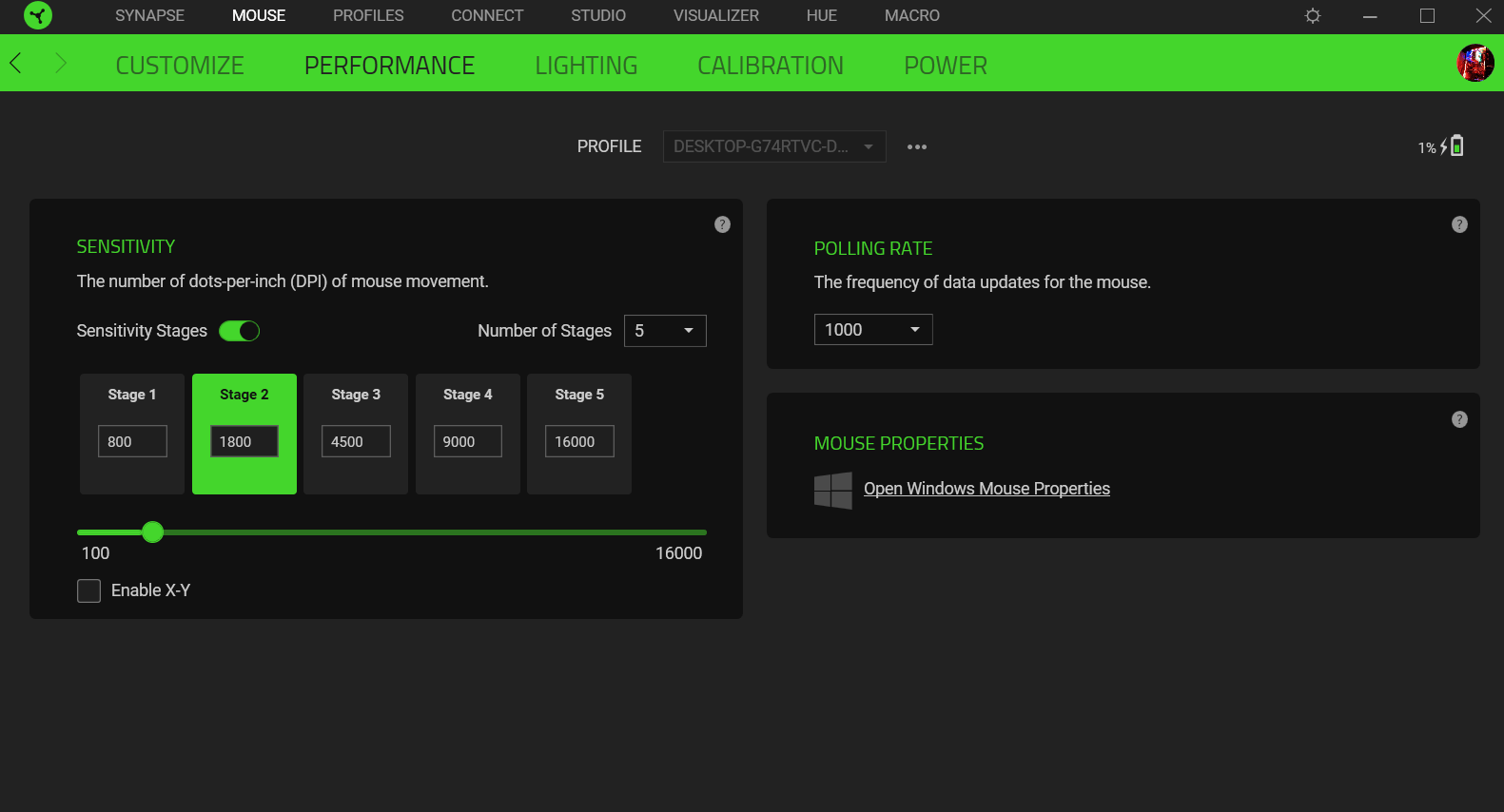Viewport: 1504px width, 812px height.
Task: Switch to the Lighting tab
Action: (x=586, y=66)
